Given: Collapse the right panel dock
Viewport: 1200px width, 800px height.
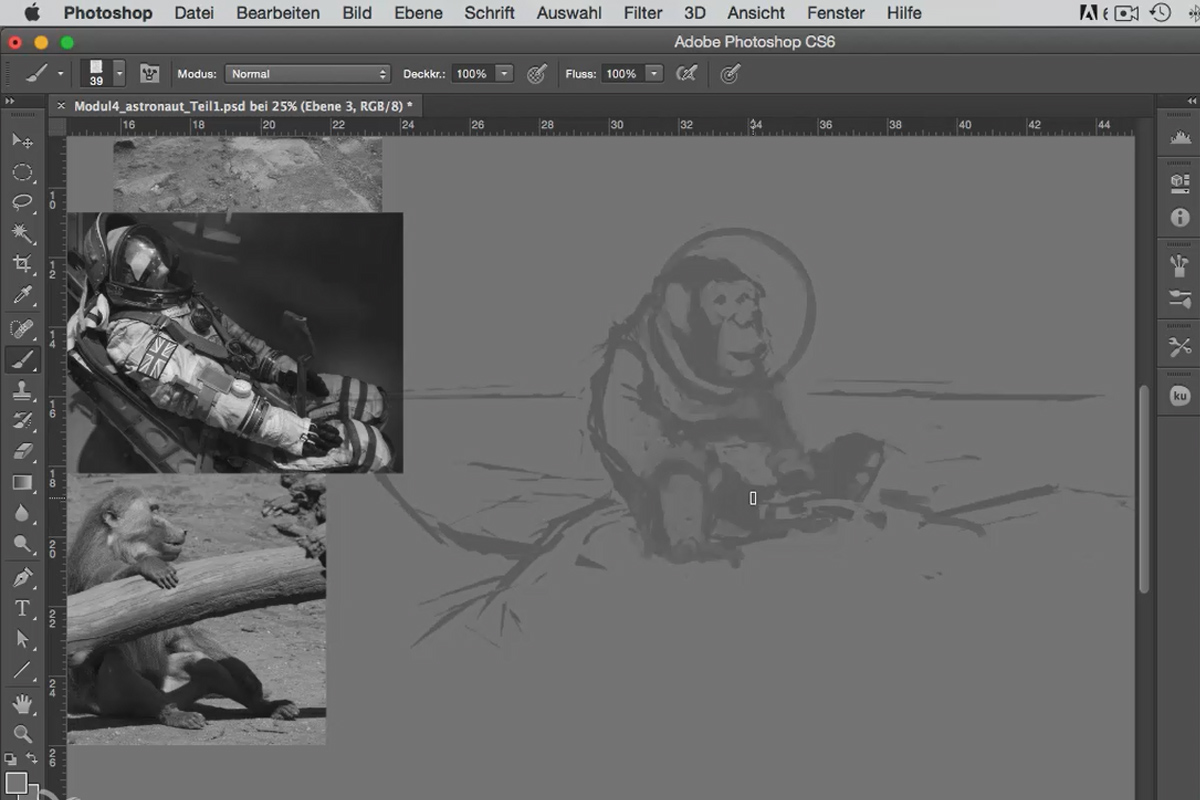Looking at the screenshot, I should point(1190,100).
